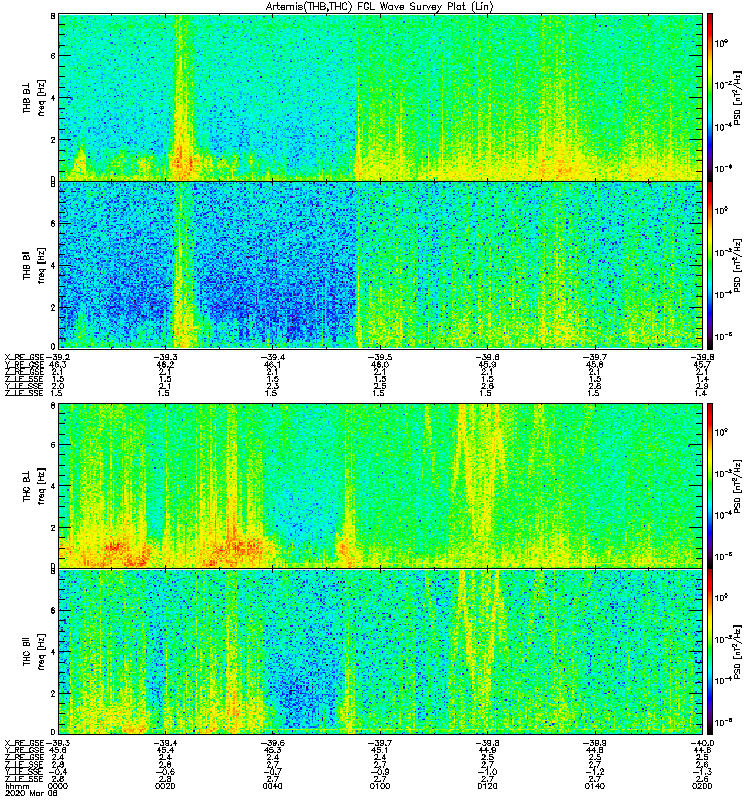Click the hhmm time axis label
Image resolution: width=750 pixels, height=800 pixels.
click(15, 786)
